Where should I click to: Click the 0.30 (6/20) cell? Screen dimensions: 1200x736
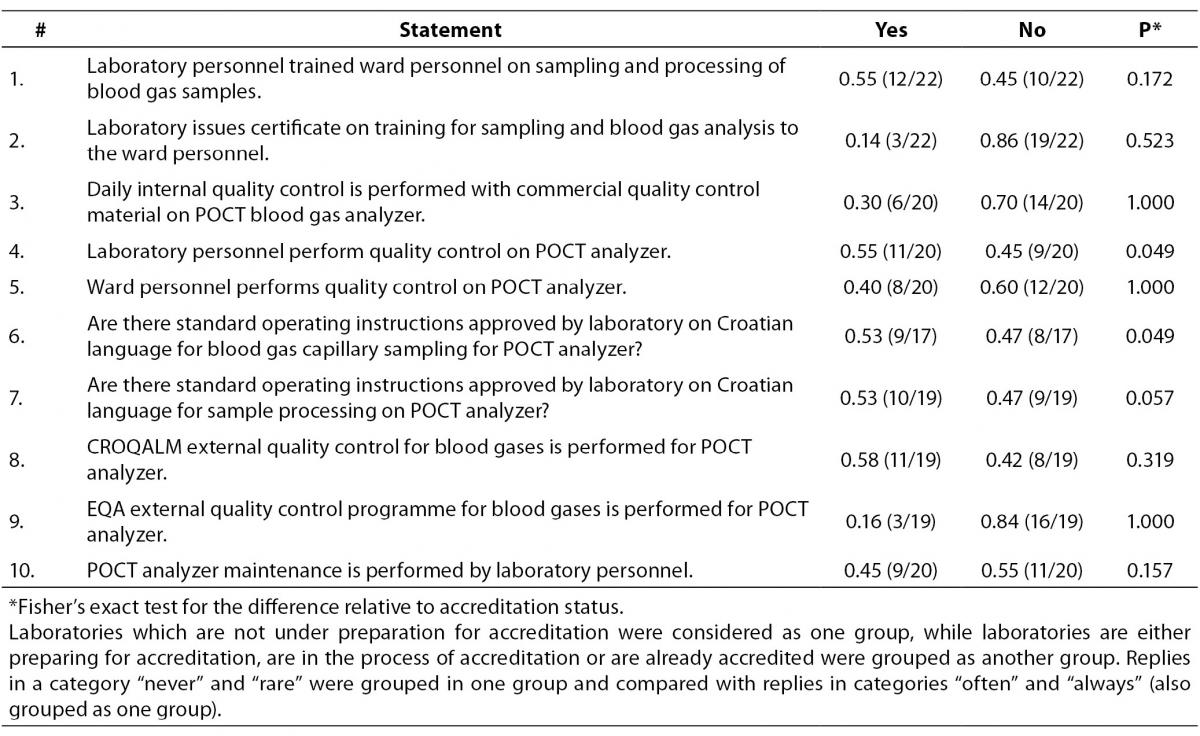click(x=890, y=202)
